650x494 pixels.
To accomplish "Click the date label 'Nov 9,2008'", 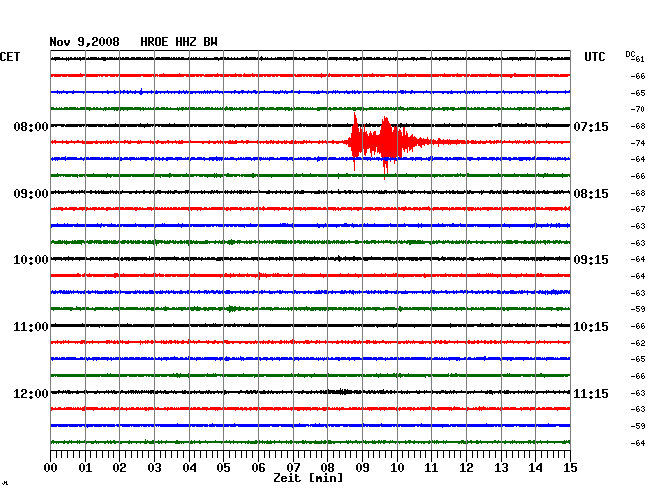I will [85, 42].
